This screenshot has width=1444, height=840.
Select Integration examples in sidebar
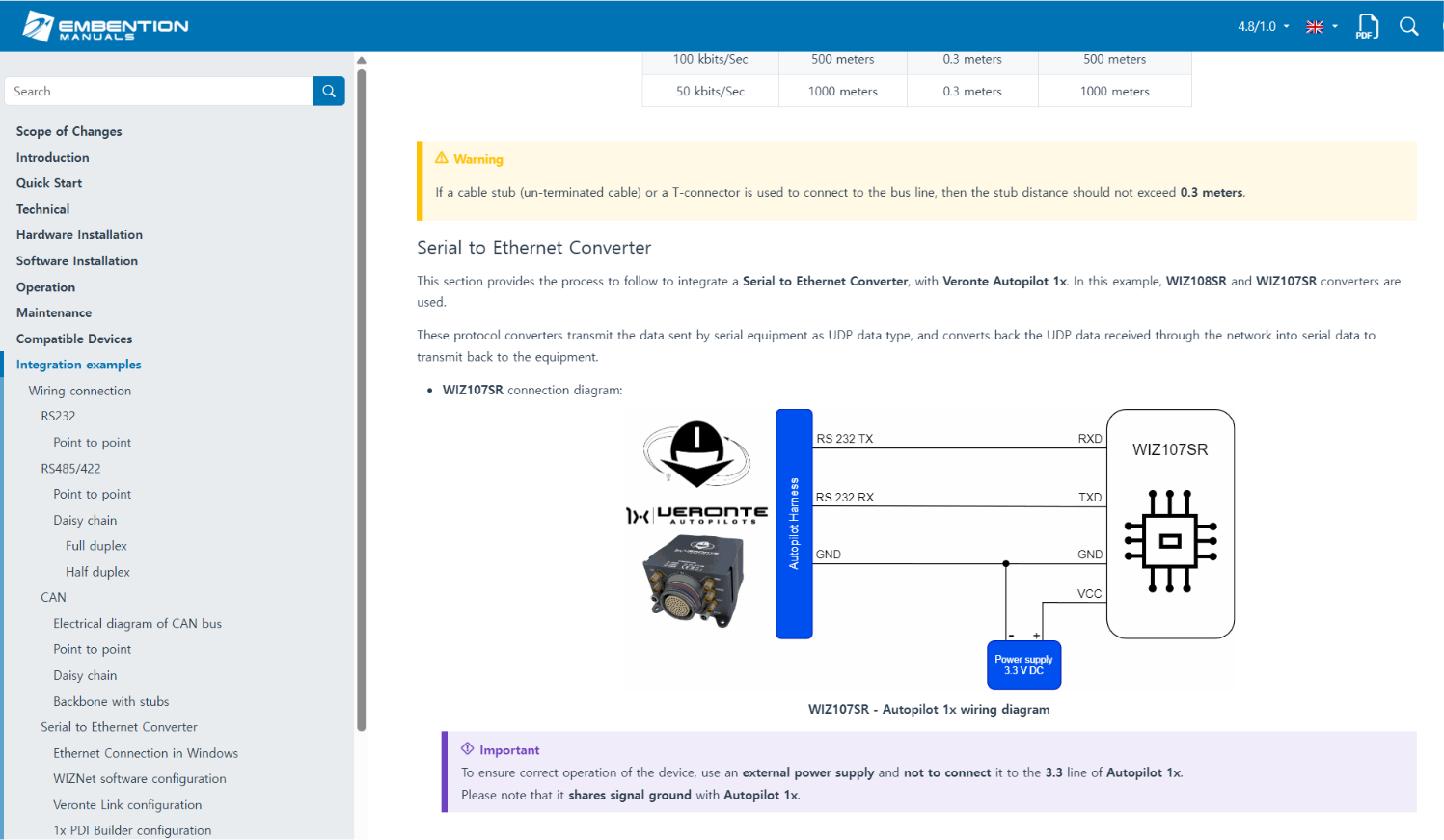pos(78,365)
